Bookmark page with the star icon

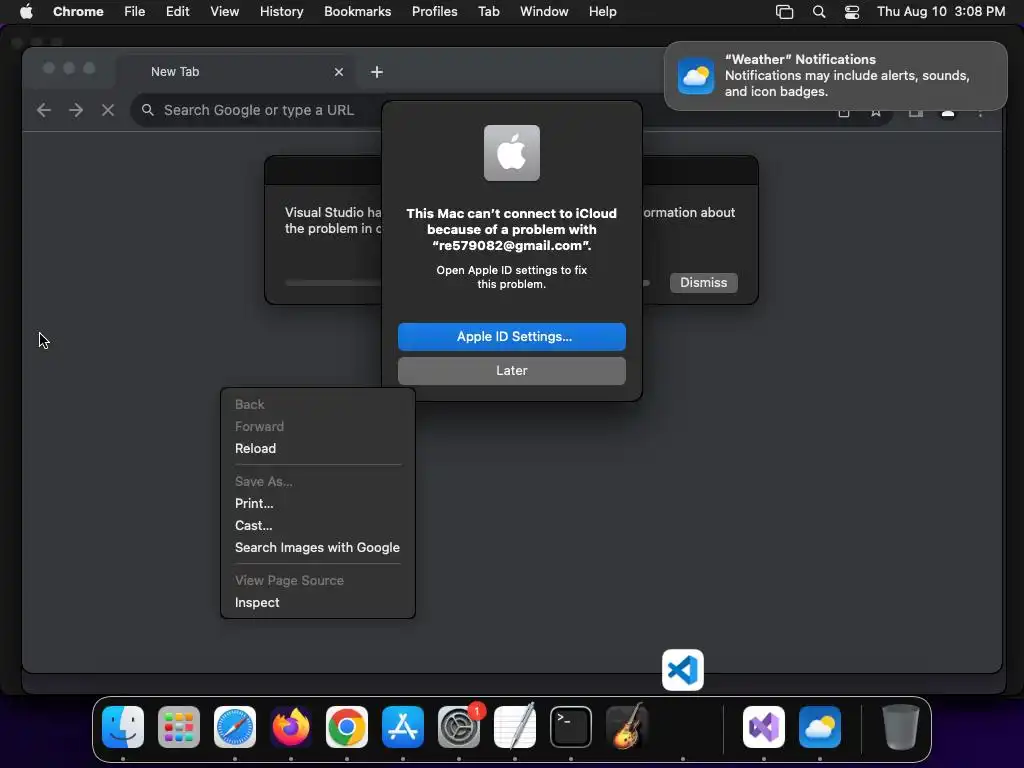[x=876, y=113]
